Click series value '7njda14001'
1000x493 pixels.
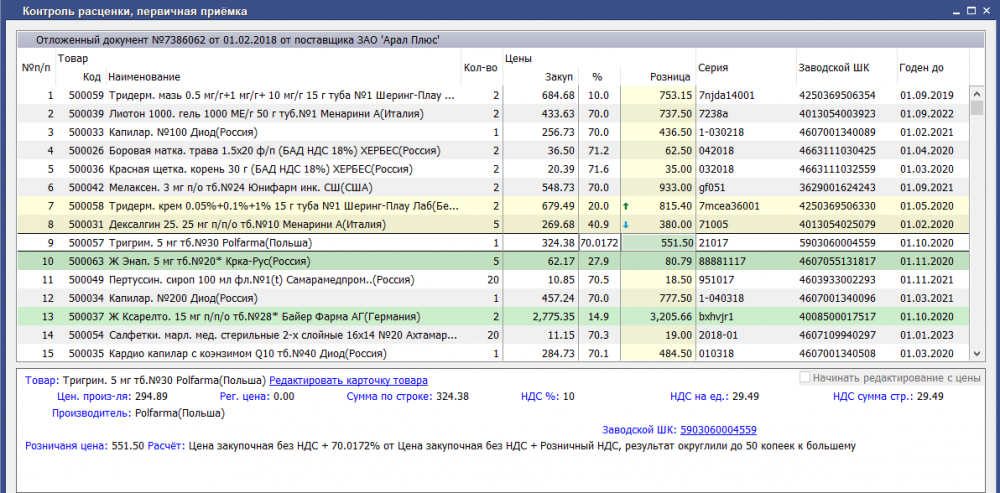coord(726,96)
